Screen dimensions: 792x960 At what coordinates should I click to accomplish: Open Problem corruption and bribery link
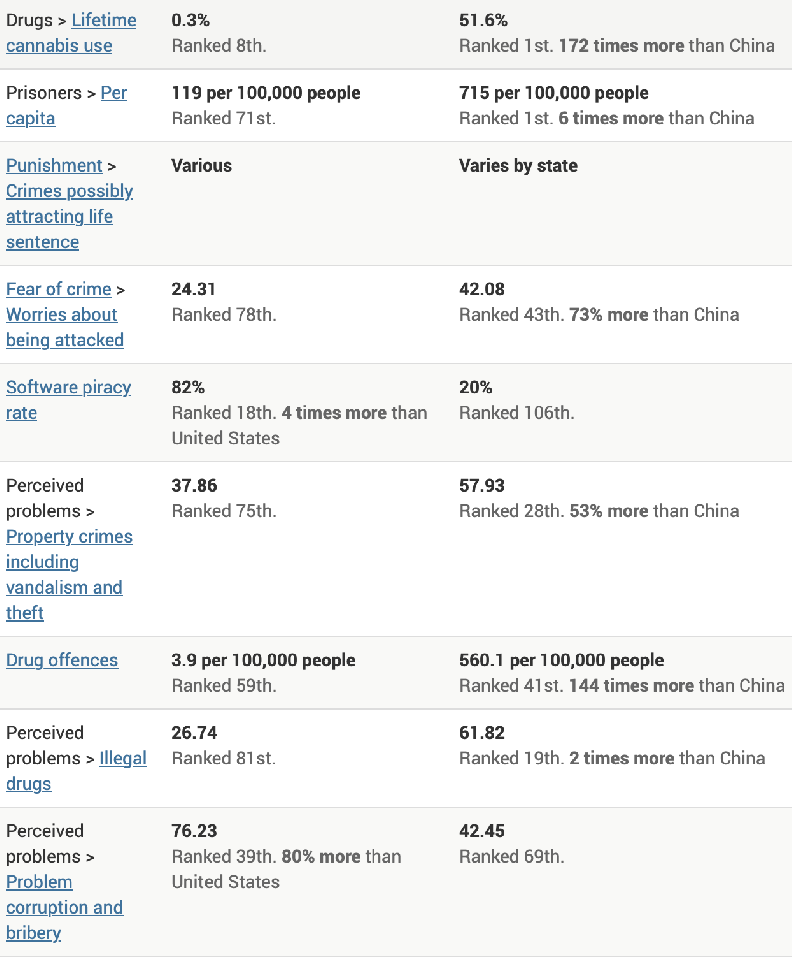(64, 907)
